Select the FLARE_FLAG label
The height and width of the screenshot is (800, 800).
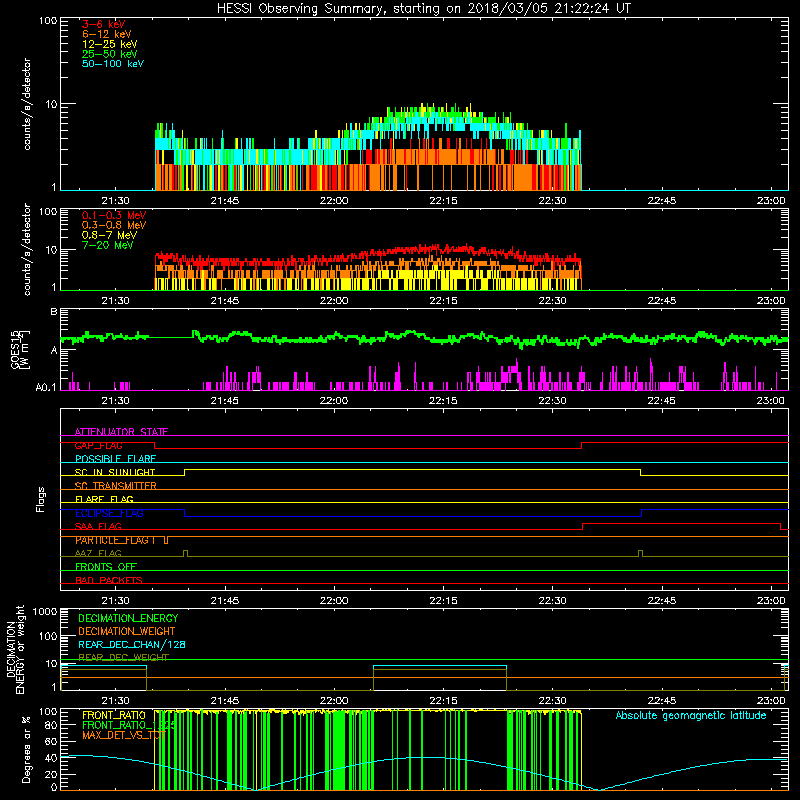coord(104,499)
